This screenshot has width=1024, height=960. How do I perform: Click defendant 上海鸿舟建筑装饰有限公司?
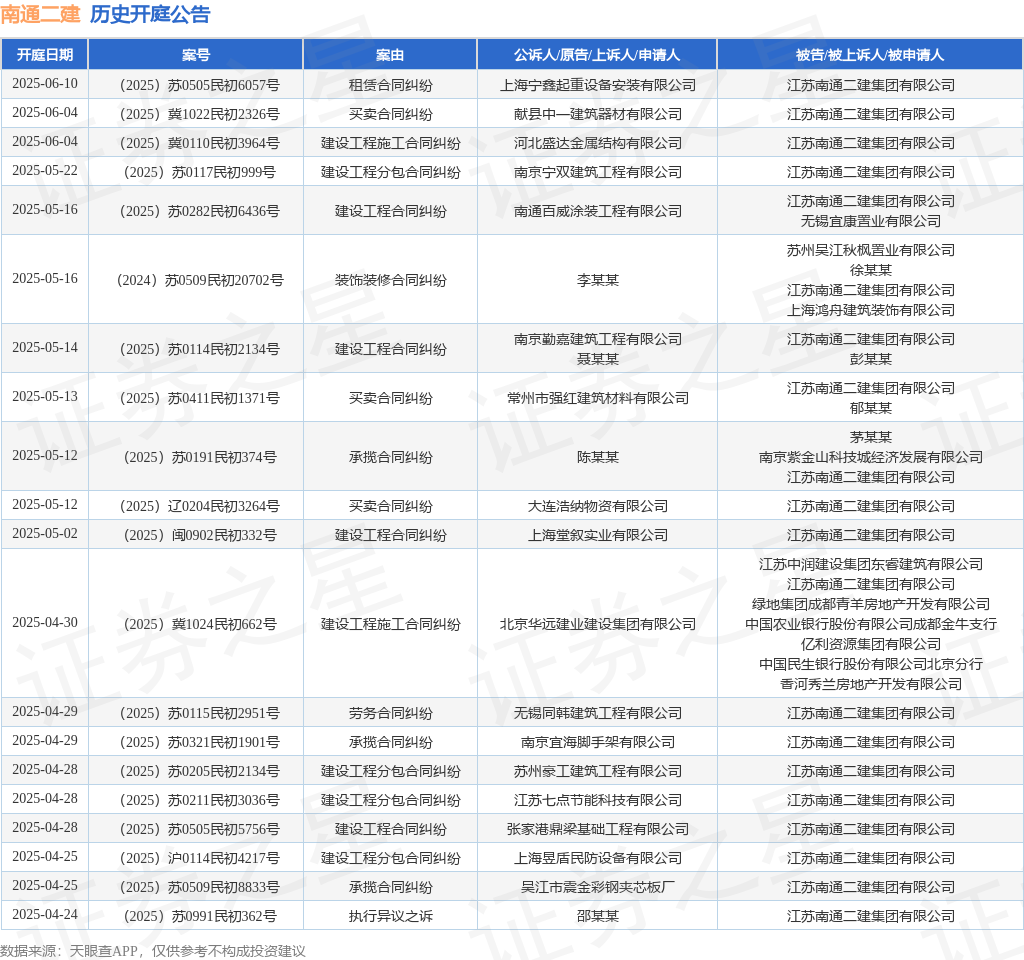pos(871,310)
